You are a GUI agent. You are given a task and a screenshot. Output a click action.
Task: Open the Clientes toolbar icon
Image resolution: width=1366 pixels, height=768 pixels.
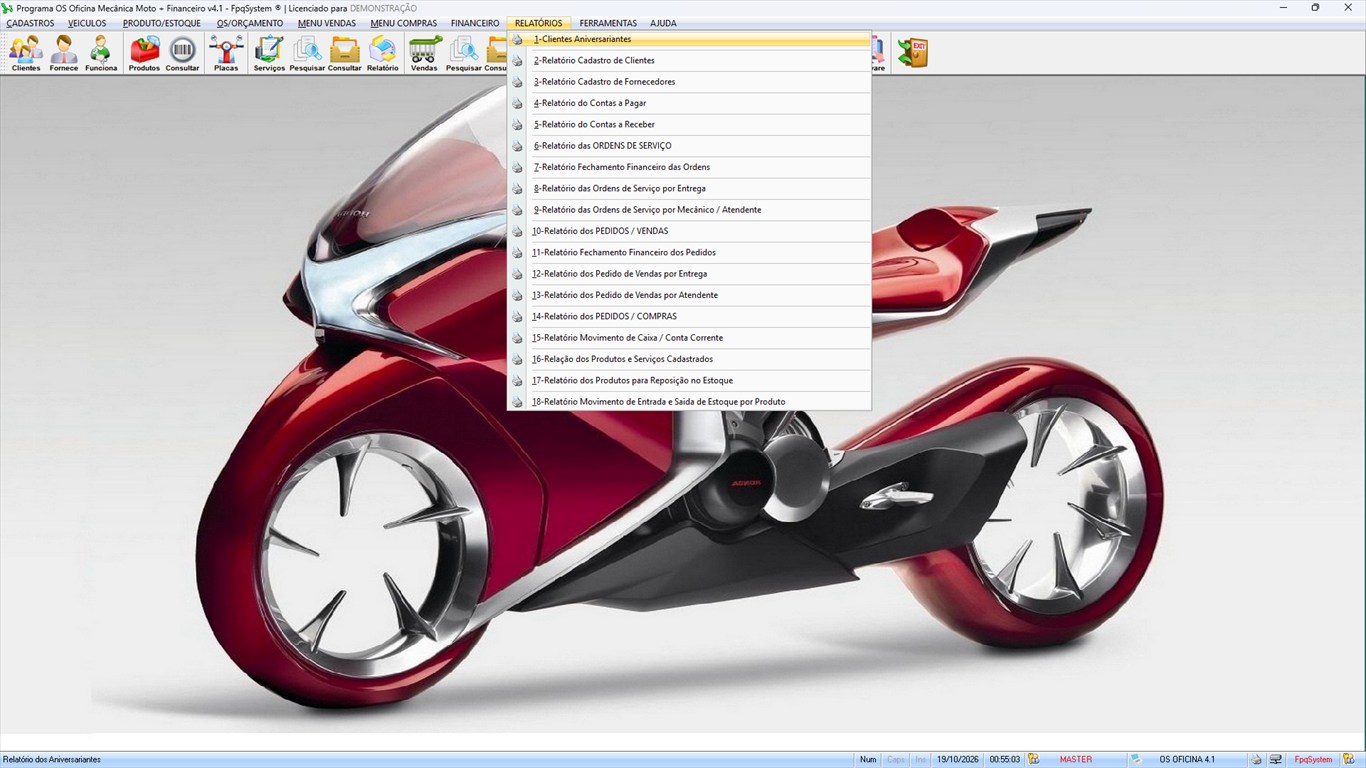tap(26, 53)
